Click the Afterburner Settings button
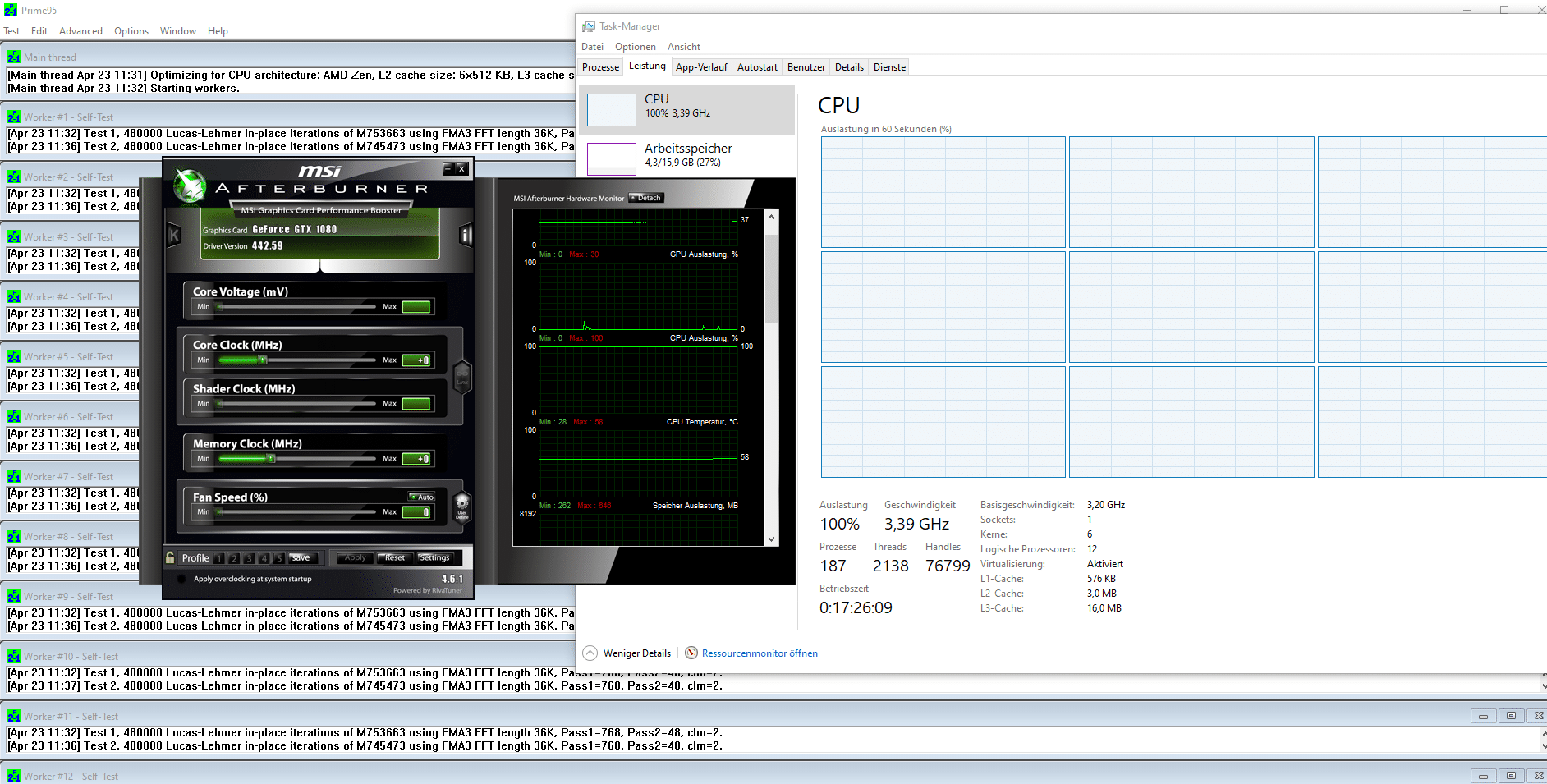1547x784 pixels. (x=434, y=557)
